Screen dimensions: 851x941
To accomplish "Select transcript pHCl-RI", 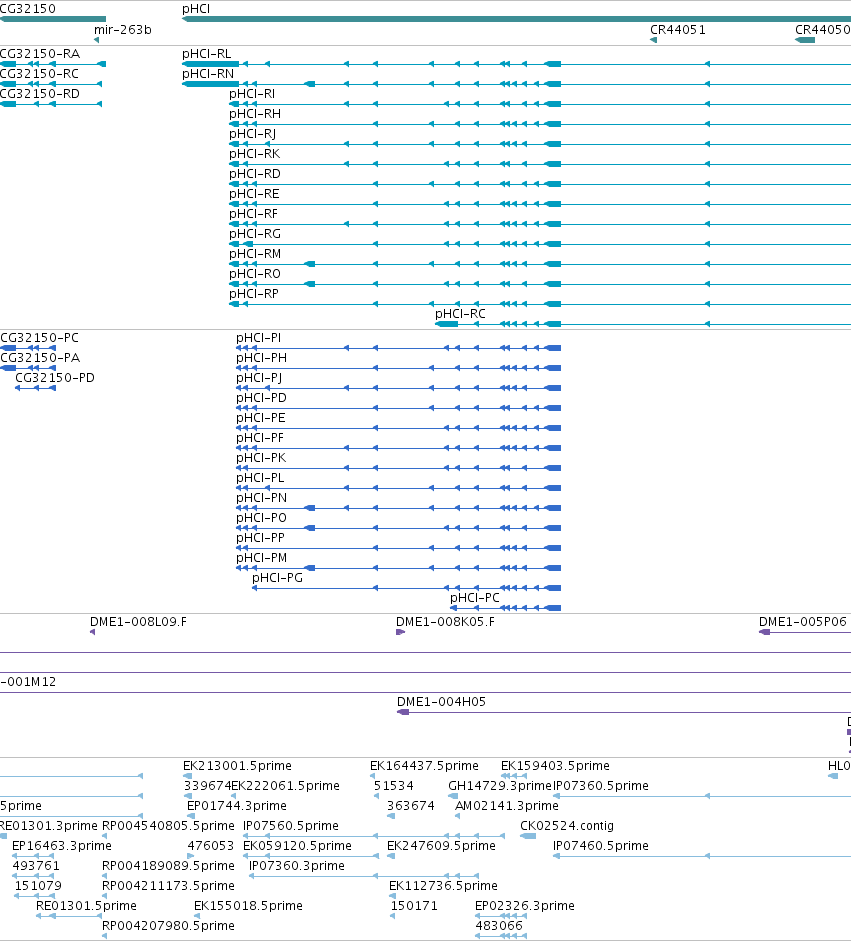I will 252,94.
